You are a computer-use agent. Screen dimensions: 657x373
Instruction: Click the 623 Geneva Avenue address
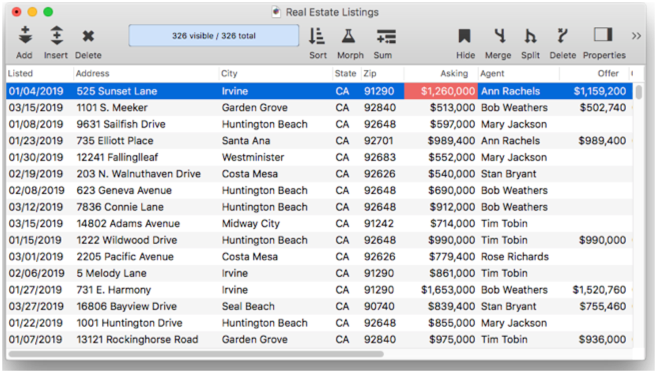point(124,191)
